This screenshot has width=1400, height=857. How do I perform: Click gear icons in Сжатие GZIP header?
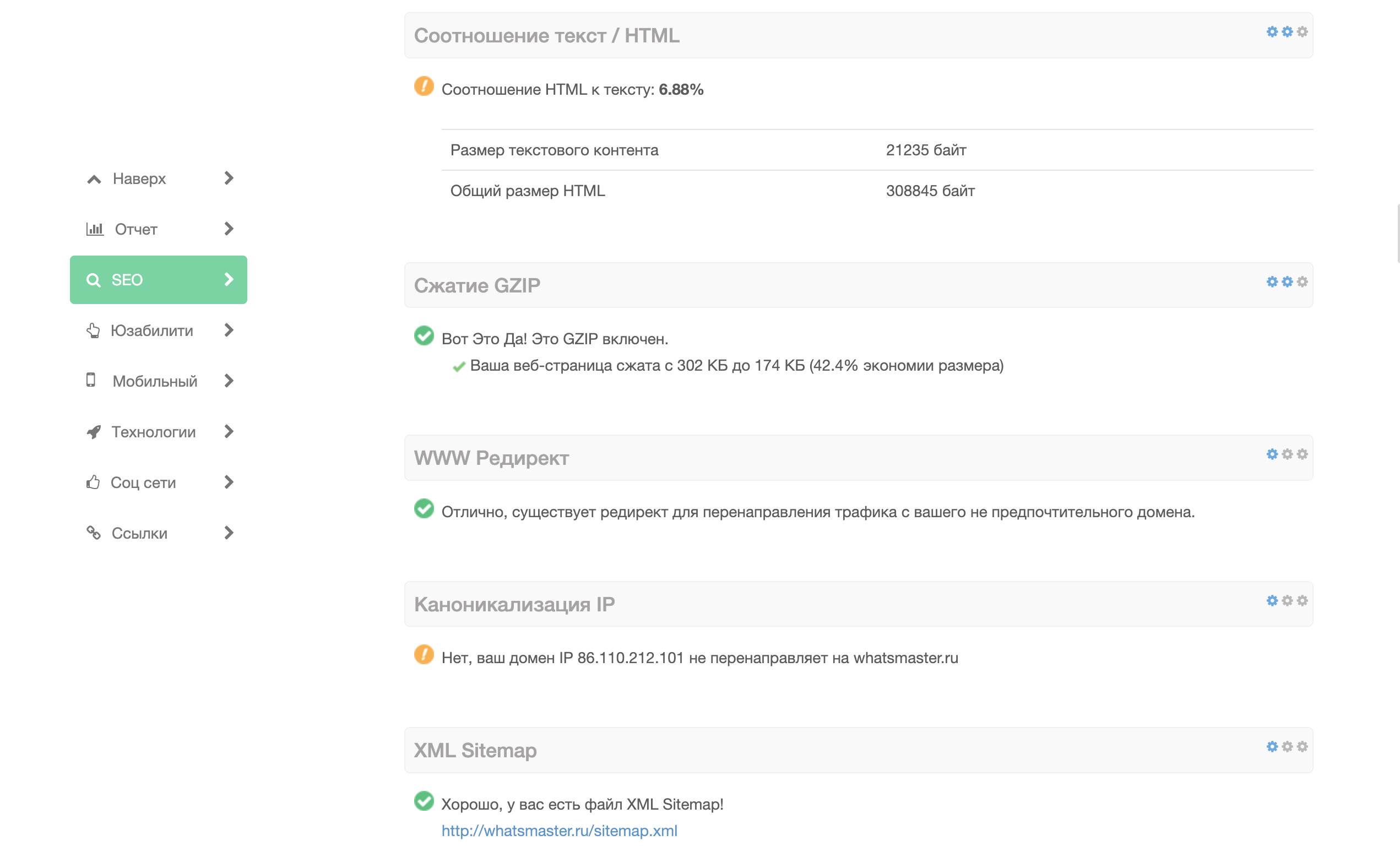coord(1287,282)
